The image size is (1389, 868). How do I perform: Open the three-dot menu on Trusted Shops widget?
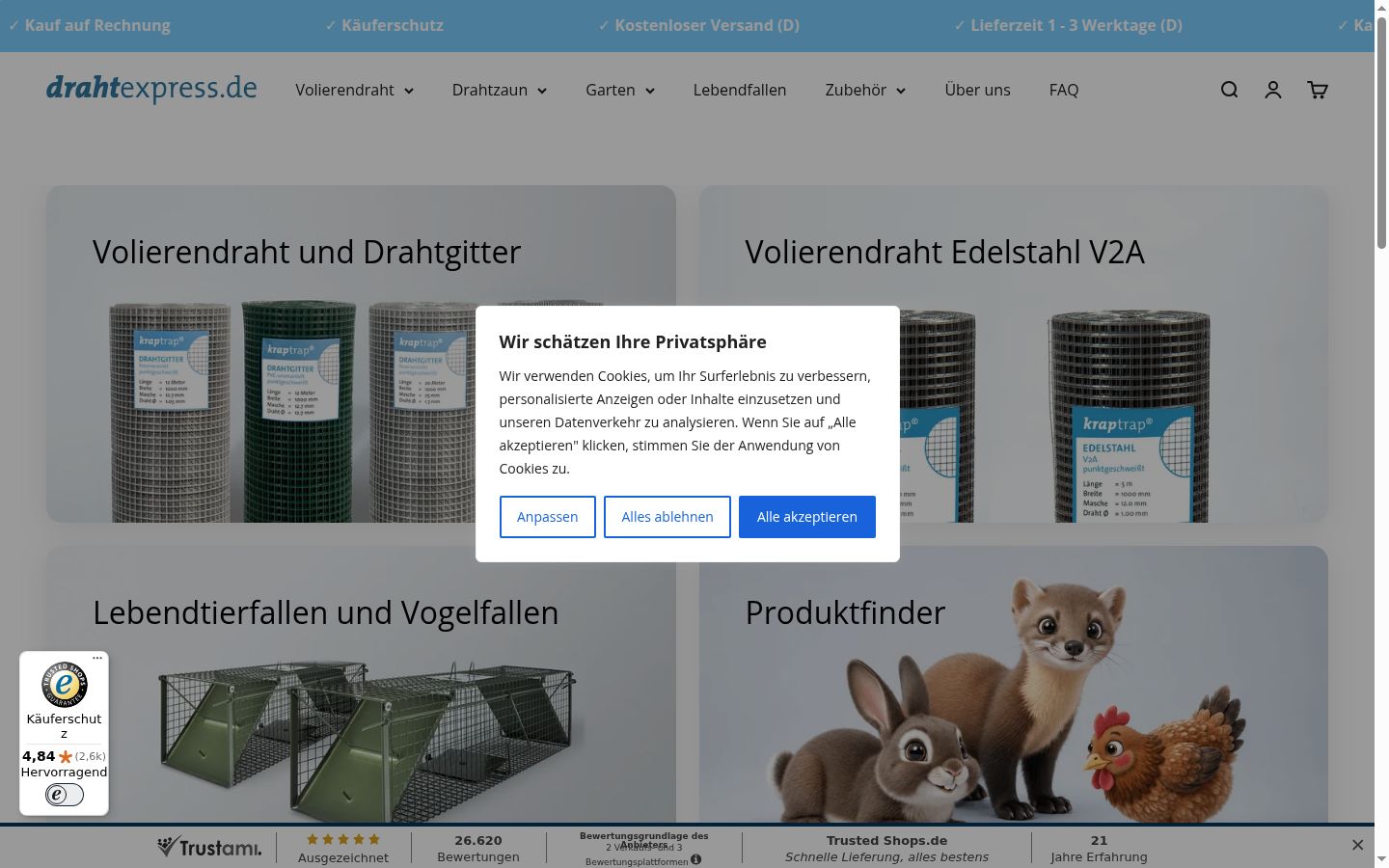pos(97,658)
